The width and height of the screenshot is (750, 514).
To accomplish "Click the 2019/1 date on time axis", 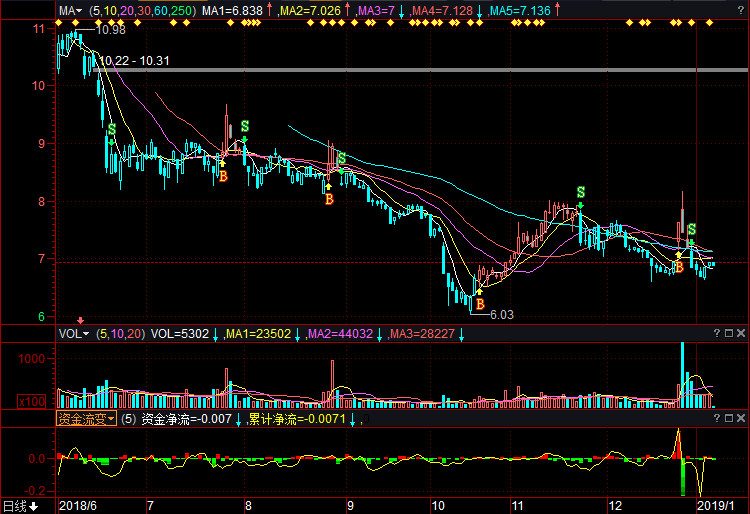I will click(716, 506).
